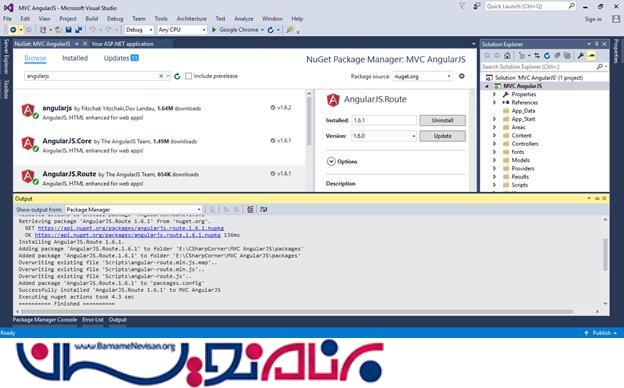The height and width of the screenshot is (388, 624).
Task: Click the Undo toolbar icon
Action: [x=92, y=30]
